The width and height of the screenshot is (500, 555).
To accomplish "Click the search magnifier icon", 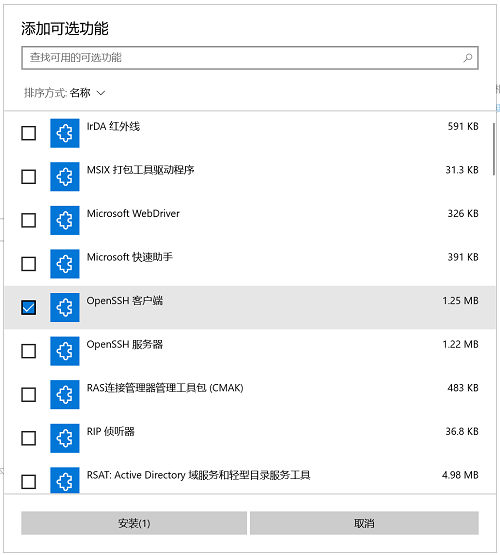I will pyautogui.click(x=468, y=58).
